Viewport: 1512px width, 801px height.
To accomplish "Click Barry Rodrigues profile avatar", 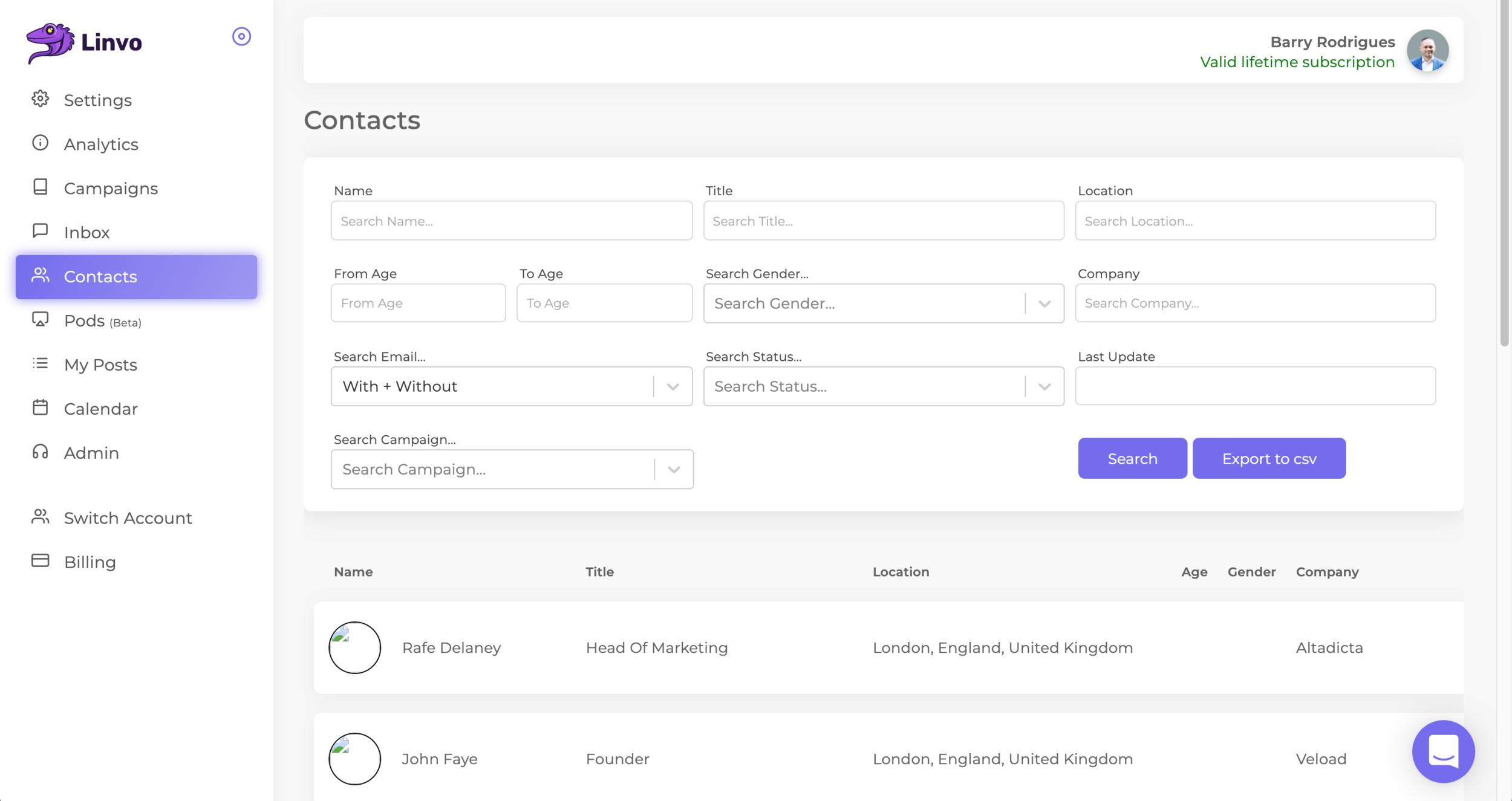I will (x=1427, y=51).
